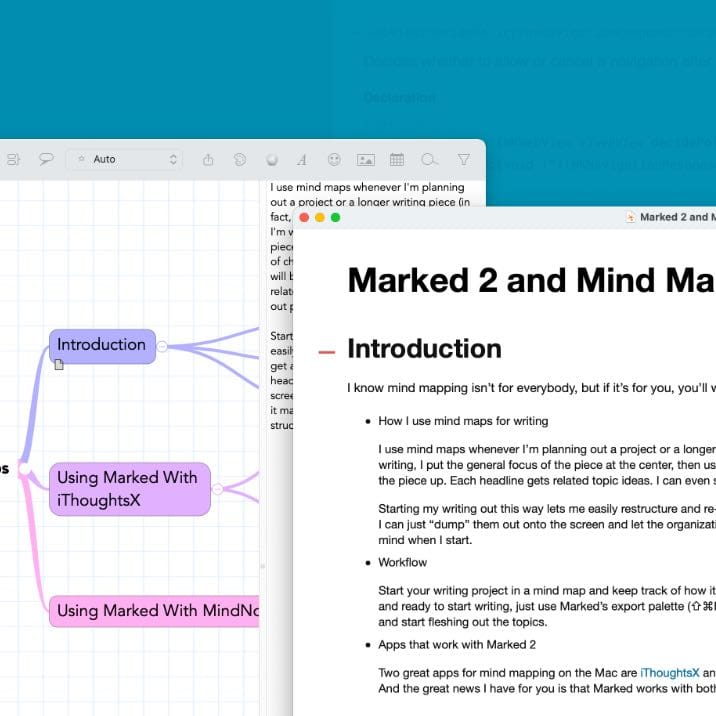
Task: Open the emoji smiley icon picker
Action: (334, 159)
